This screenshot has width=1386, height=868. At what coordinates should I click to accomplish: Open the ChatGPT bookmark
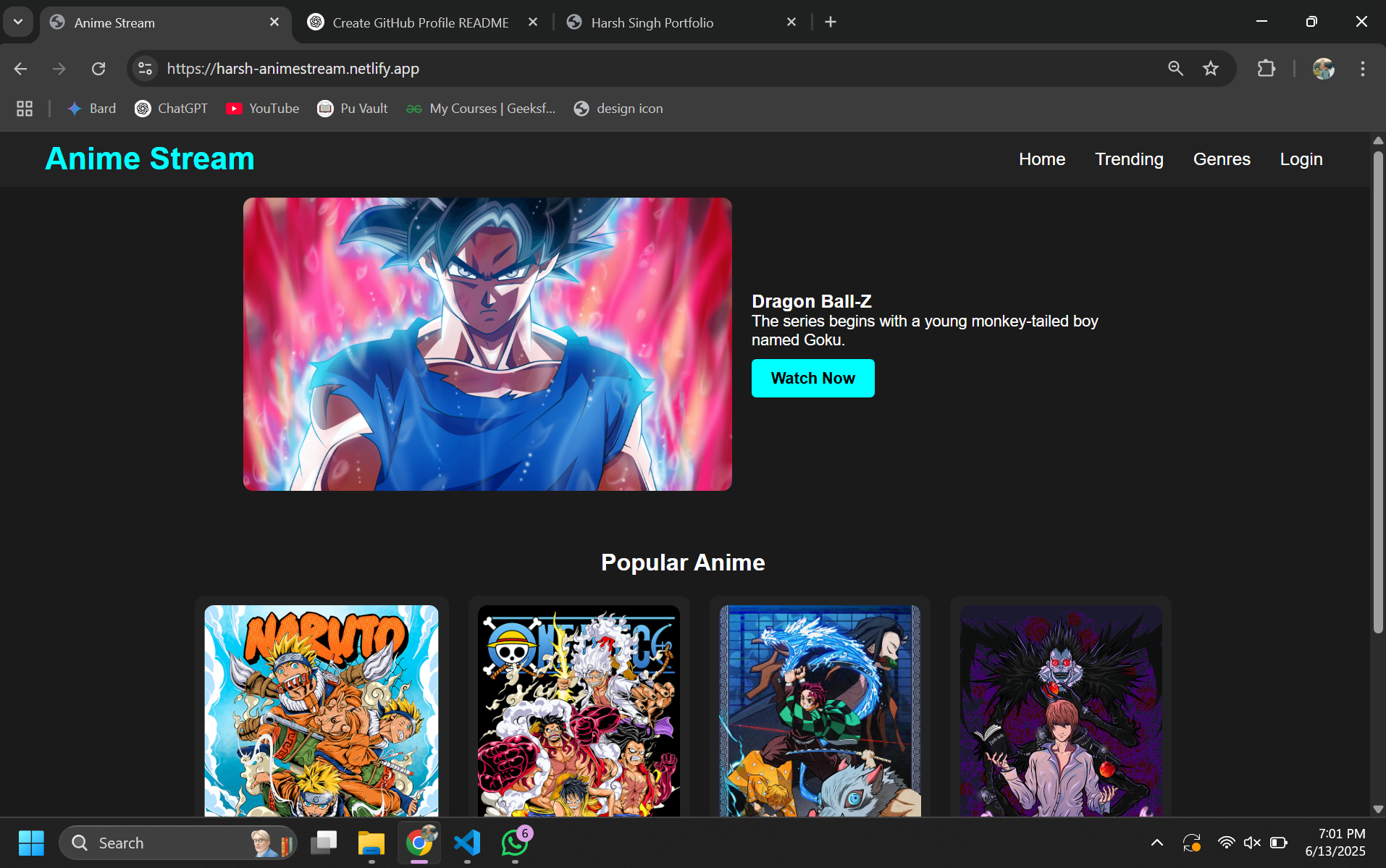point(172,109)
